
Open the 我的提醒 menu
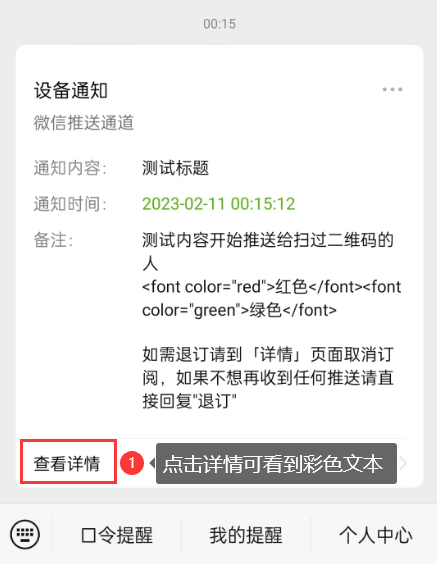coord(246,535)
